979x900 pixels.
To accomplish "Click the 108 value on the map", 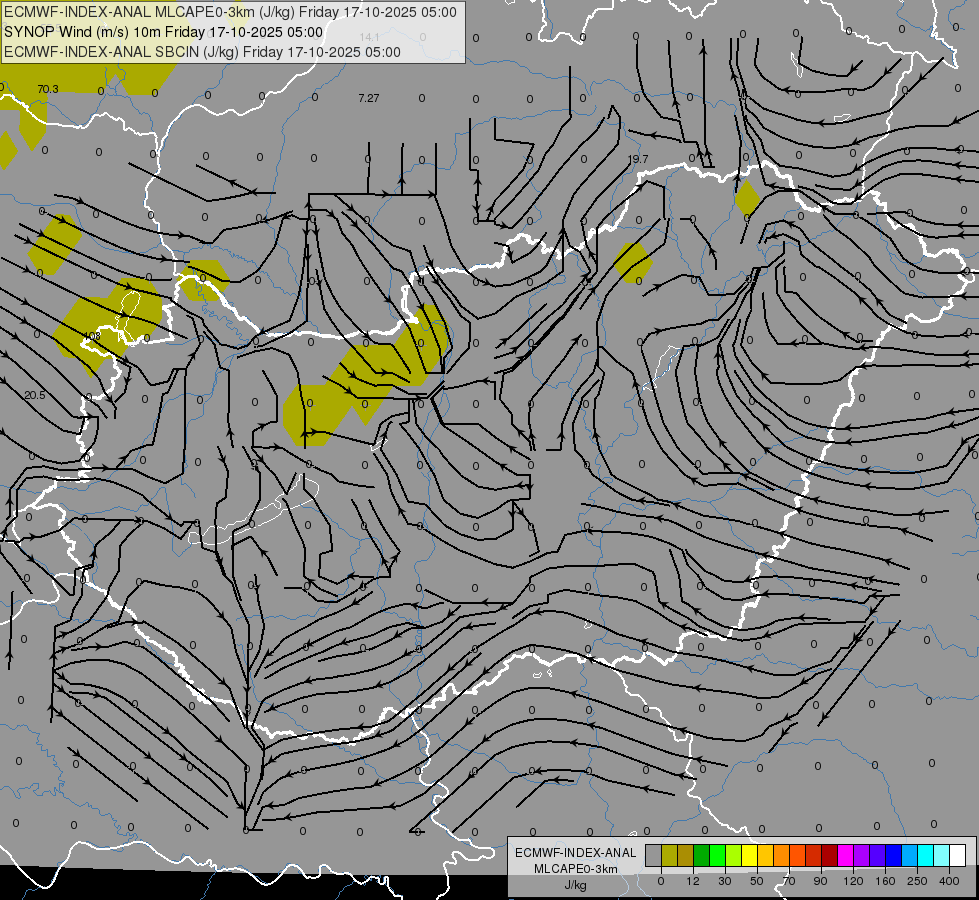I will point(91,336).
